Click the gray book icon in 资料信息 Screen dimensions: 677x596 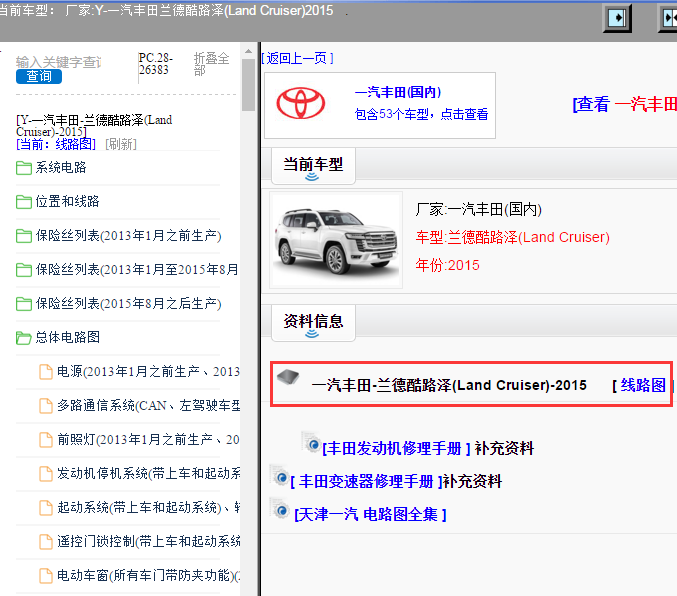point(288,377)
